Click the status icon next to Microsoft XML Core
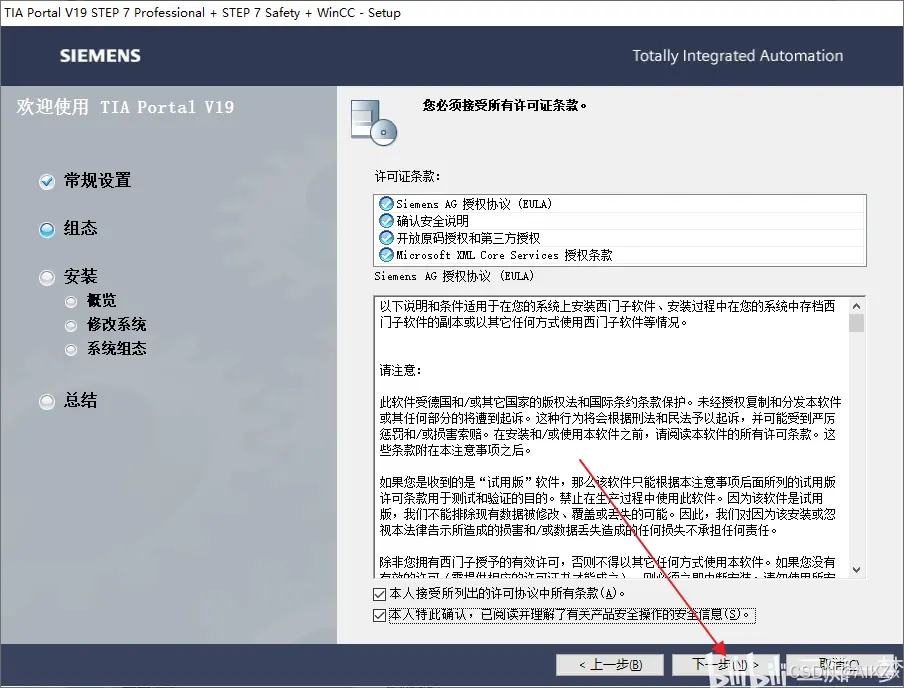 coord(386,254)
